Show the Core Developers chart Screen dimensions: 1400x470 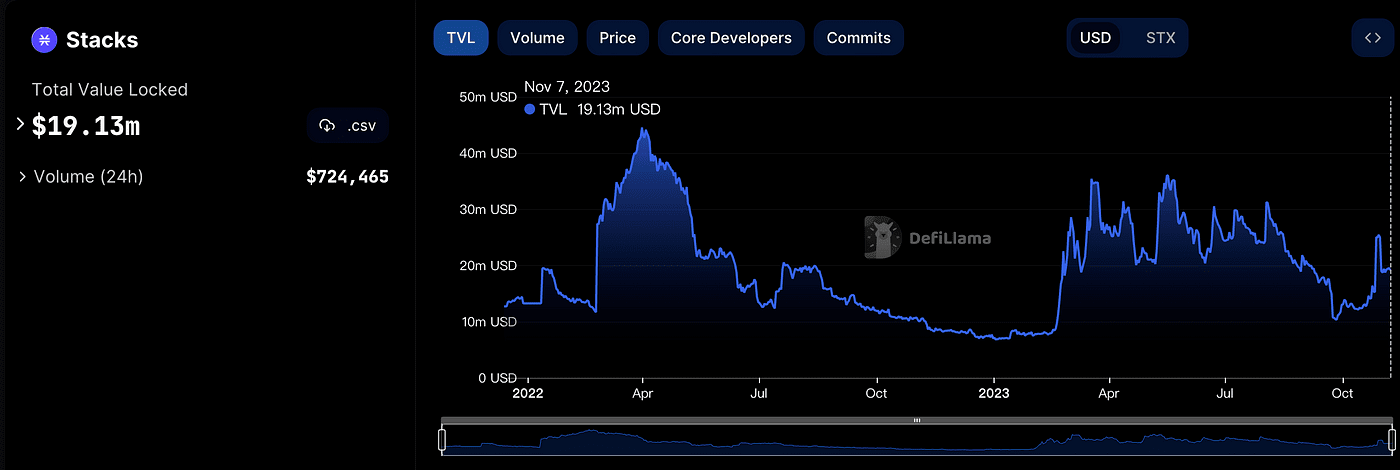pyautogui.click(x=731, y=38)
